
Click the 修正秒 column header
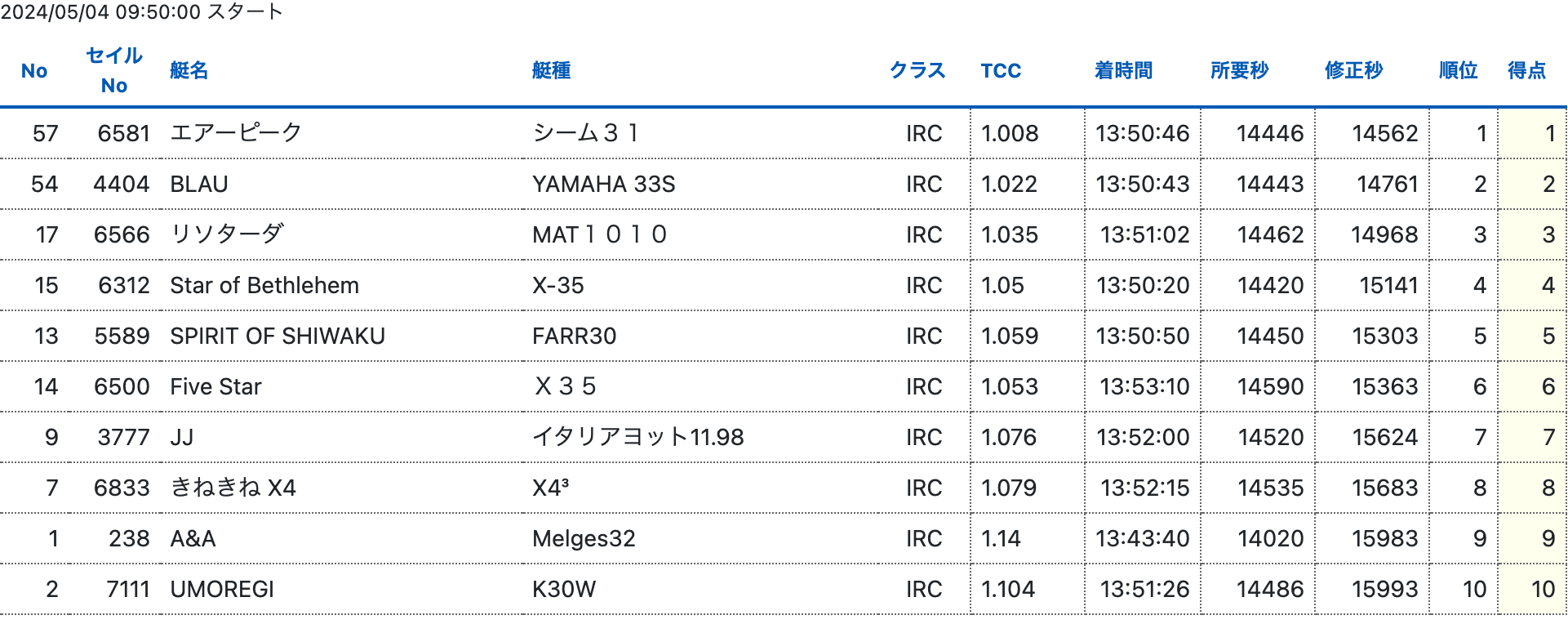1353,71
